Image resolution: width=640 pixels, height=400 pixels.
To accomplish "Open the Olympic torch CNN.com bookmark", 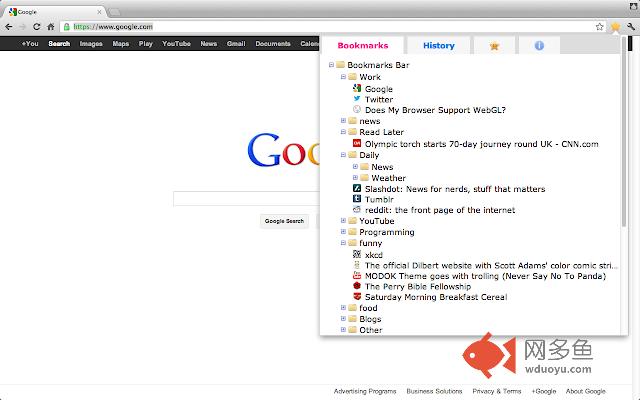I will pos(482,144).
